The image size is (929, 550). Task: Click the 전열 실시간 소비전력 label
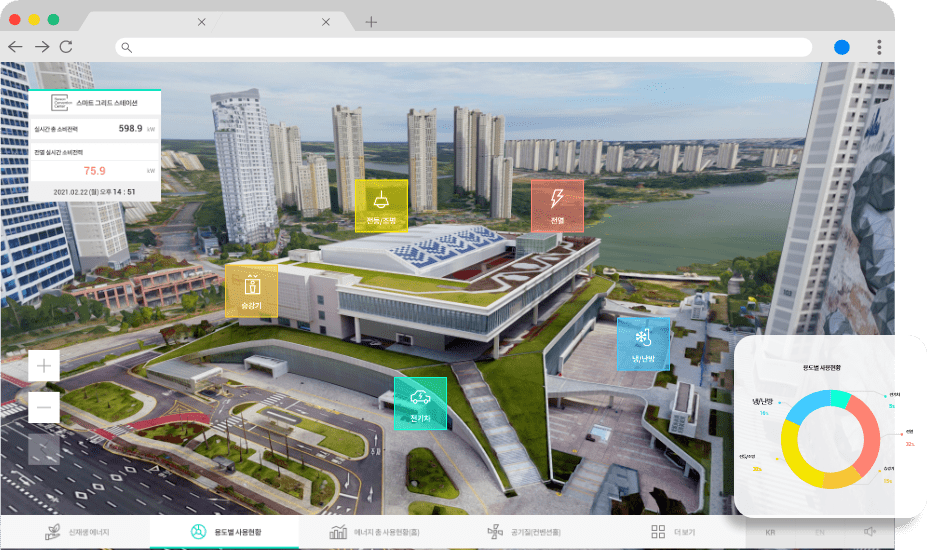pos(58,152)
